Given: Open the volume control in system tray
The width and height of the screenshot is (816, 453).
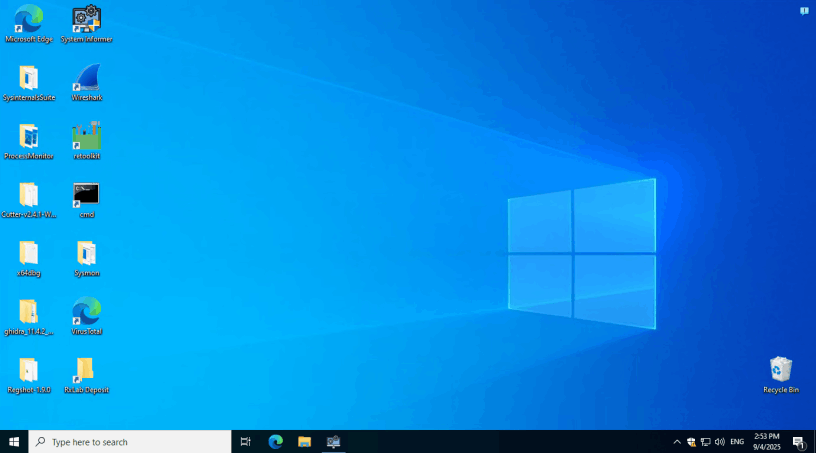Looking at the screenshot, I should pyautogui.click(x=719, y=442).
